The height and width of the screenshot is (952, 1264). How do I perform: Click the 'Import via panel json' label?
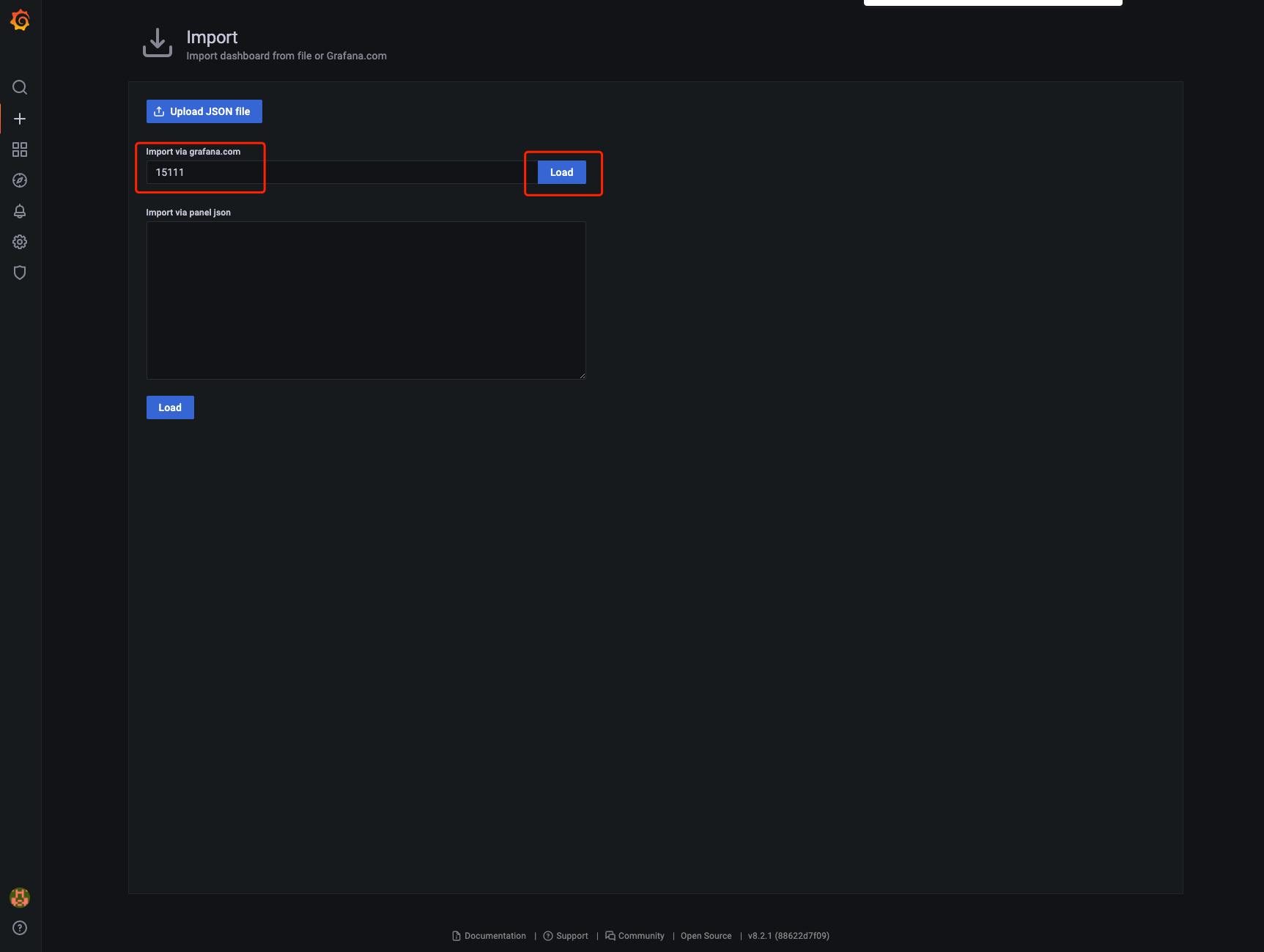(188, 213)
